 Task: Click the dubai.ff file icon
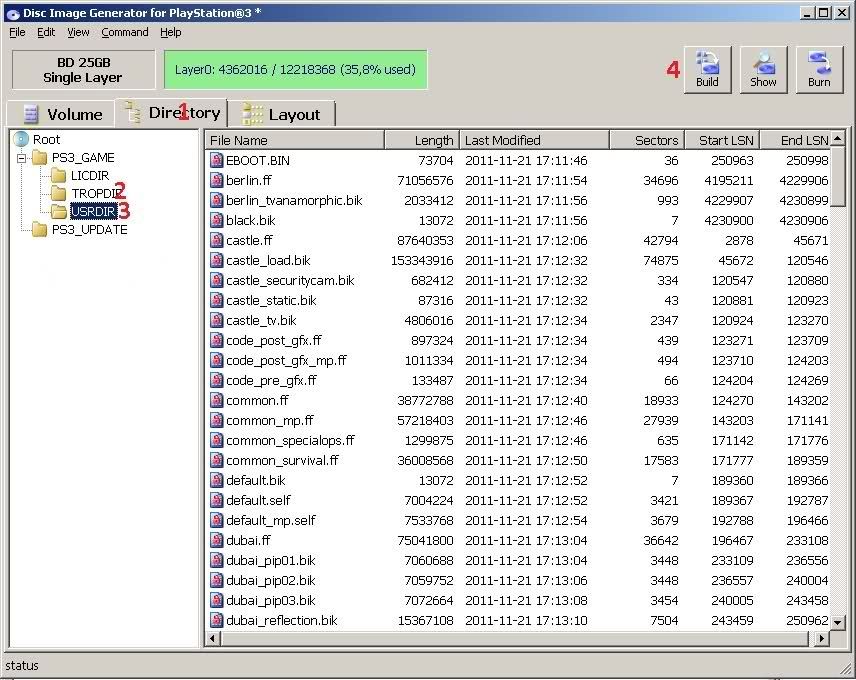217,540
